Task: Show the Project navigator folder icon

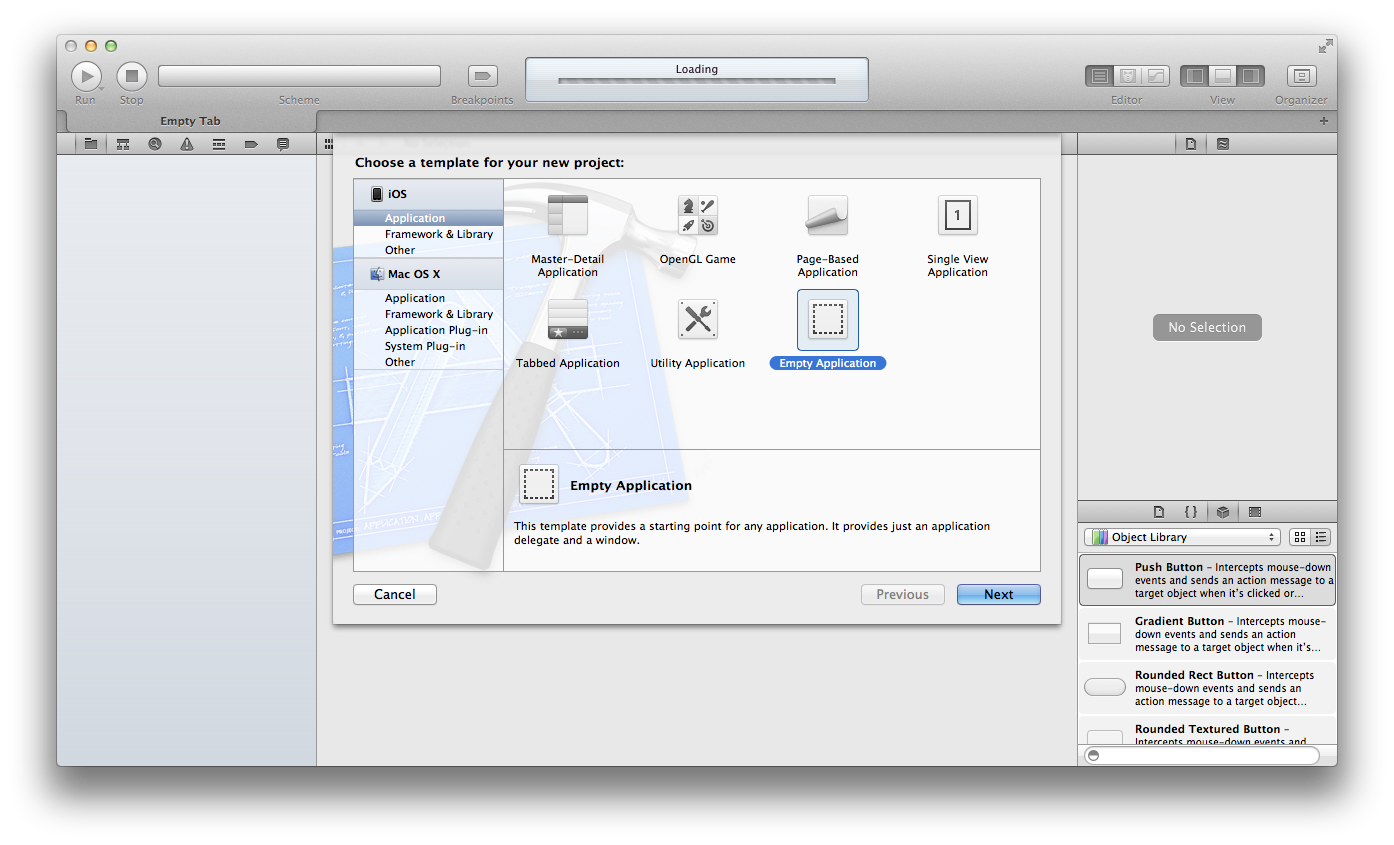Action: coord(91,144)
